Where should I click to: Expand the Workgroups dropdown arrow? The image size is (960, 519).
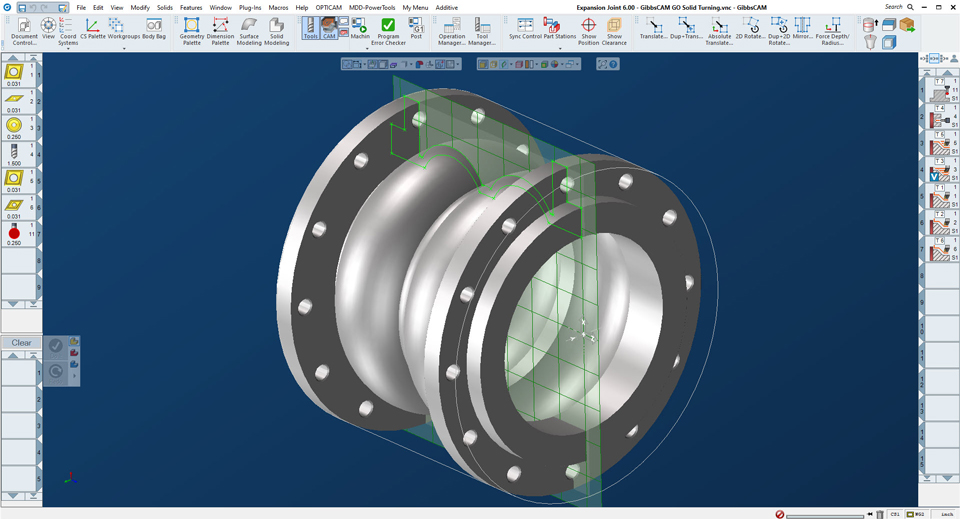point(124,48)
